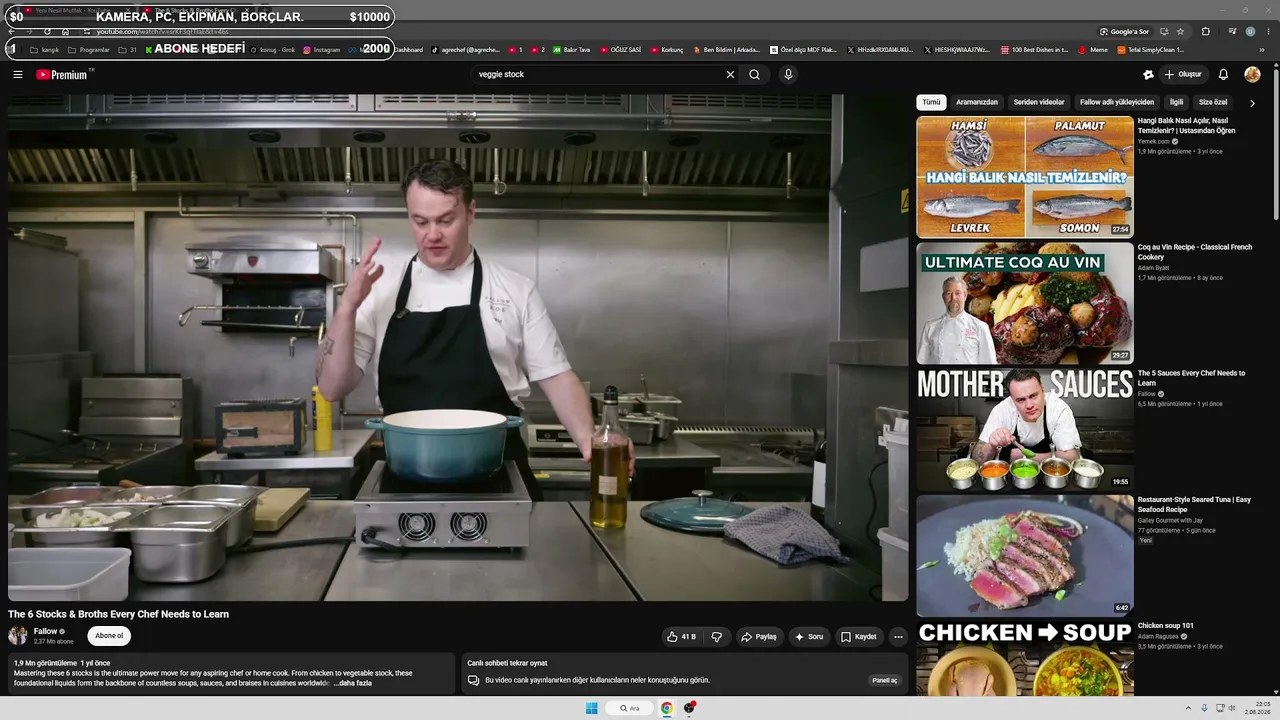
Task: Click the taskbar Ara search box
Action: tap(629, 708)
